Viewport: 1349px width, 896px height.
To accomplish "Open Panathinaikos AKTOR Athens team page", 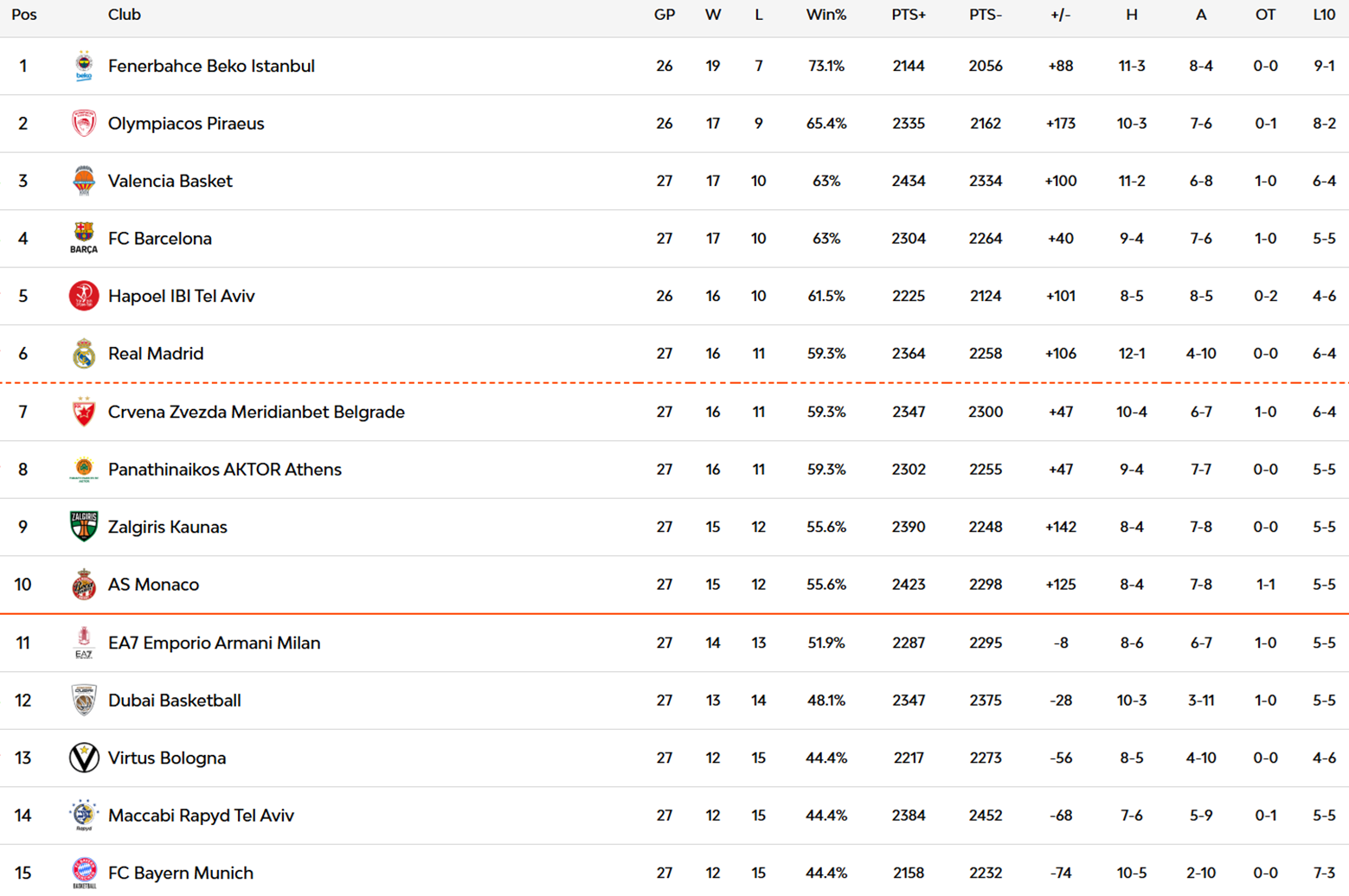I will pyautogui.click(x=224, y=470).
